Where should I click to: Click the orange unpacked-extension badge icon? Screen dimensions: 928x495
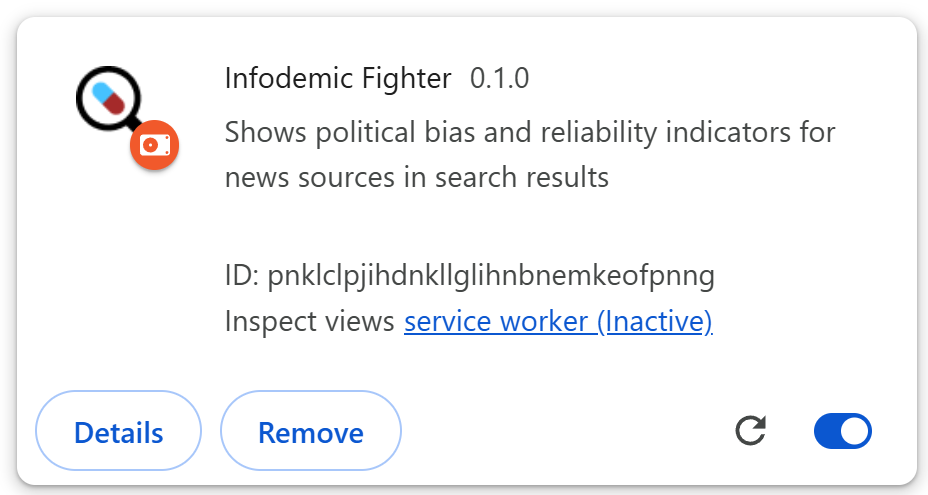tap(154, 146)
